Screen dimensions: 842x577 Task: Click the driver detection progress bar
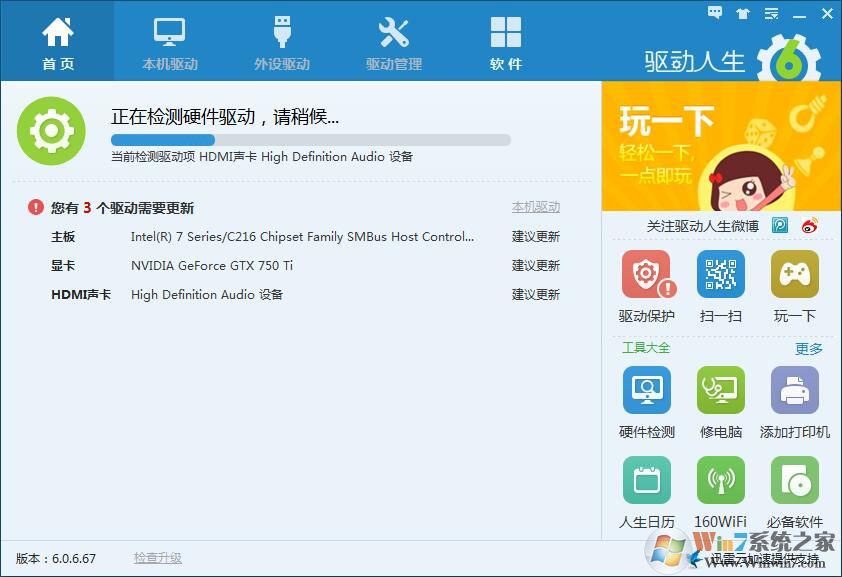pyautogui.click(x=310, y=140)
